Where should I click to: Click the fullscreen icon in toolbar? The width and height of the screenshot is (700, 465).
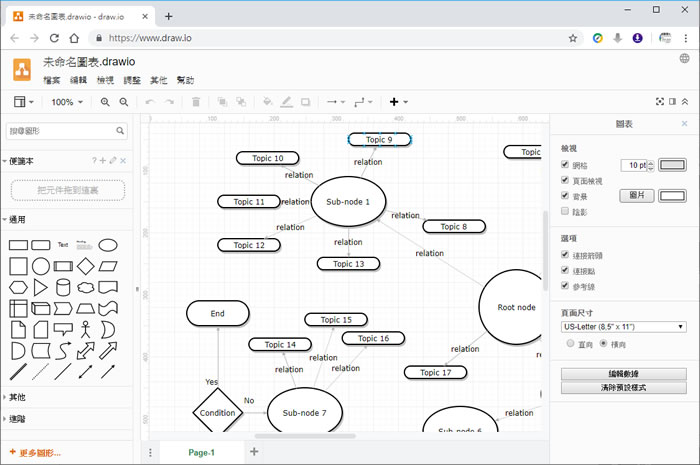[x=659, y=102]
